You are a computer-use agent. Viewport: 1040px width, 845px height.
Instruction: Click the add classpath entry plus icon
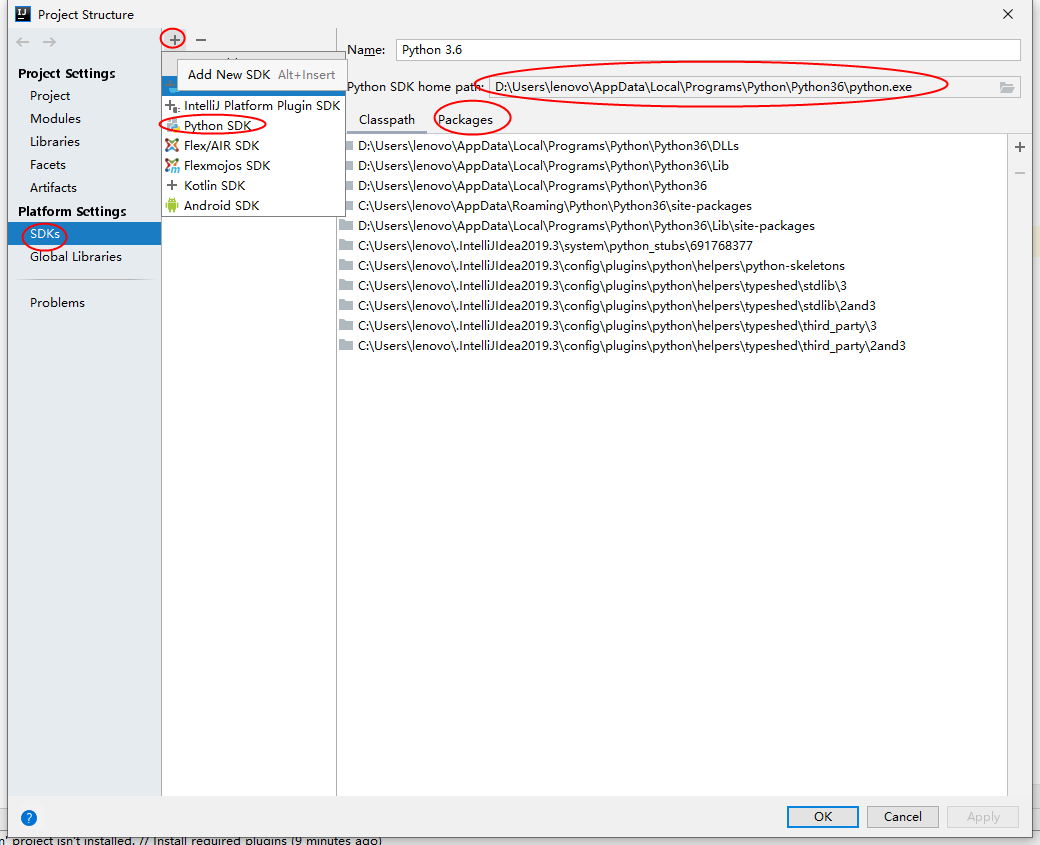point(1020,147)
